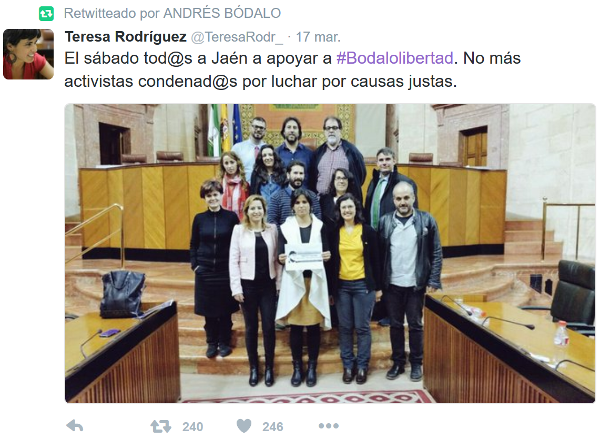Open the Teresa Rodríguez display name link
The height and width of the screenshot is (439, 600).
coord(126,37)
